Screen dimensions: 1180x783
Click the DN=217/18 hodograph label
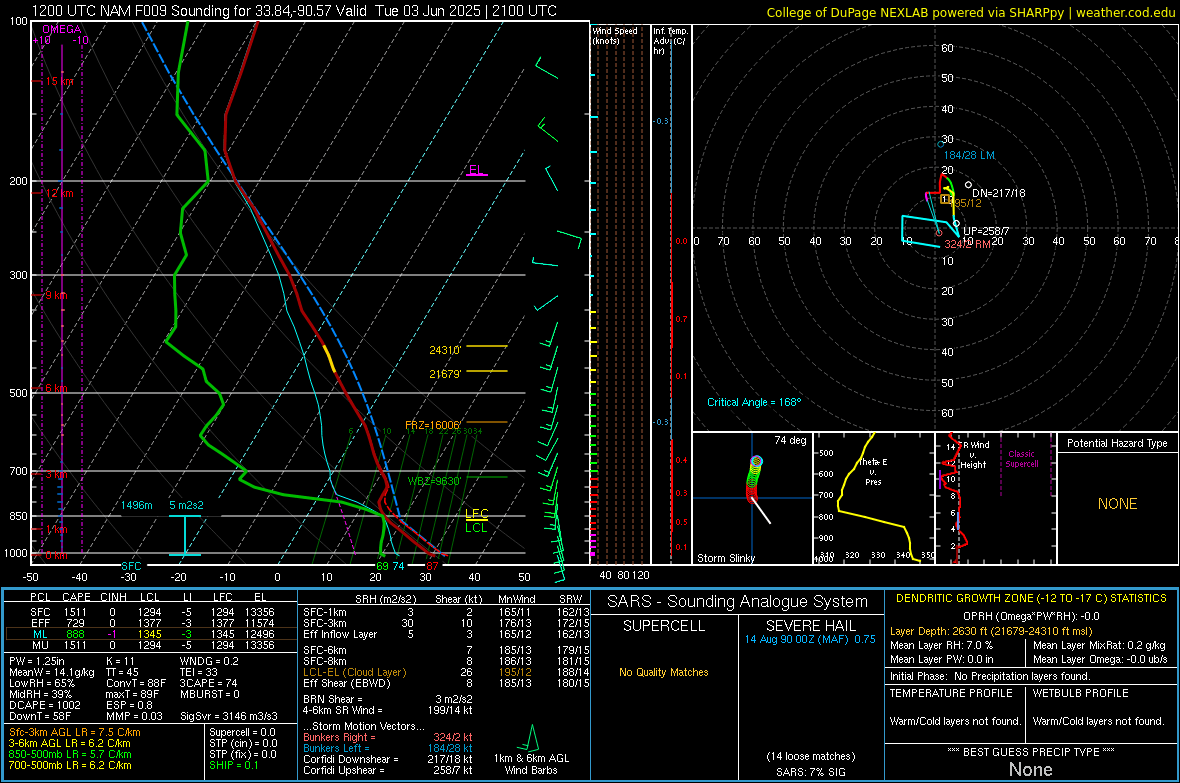[999, 193]
